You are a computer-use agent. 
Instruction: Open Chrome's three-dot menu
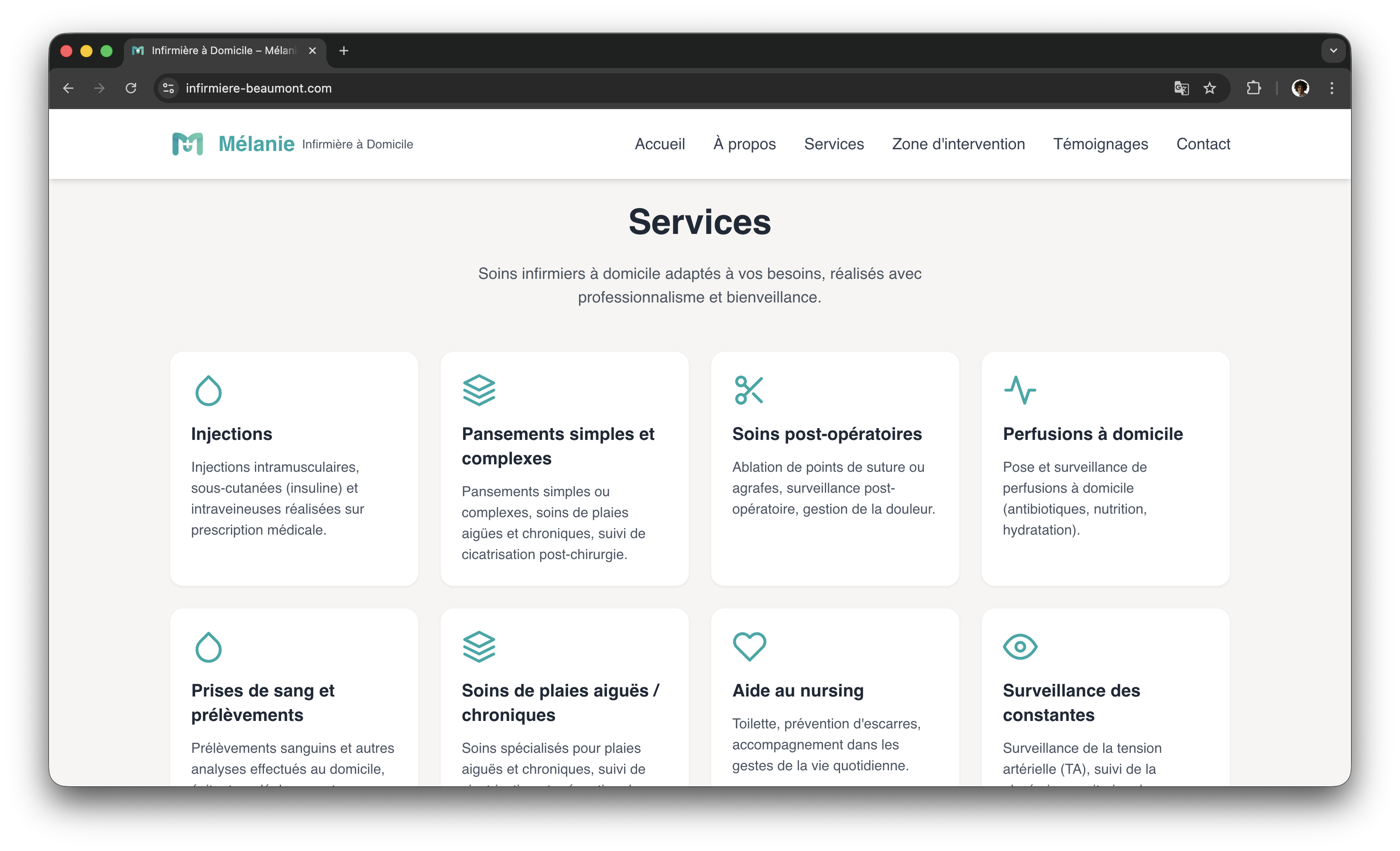tap(1331, 88)
